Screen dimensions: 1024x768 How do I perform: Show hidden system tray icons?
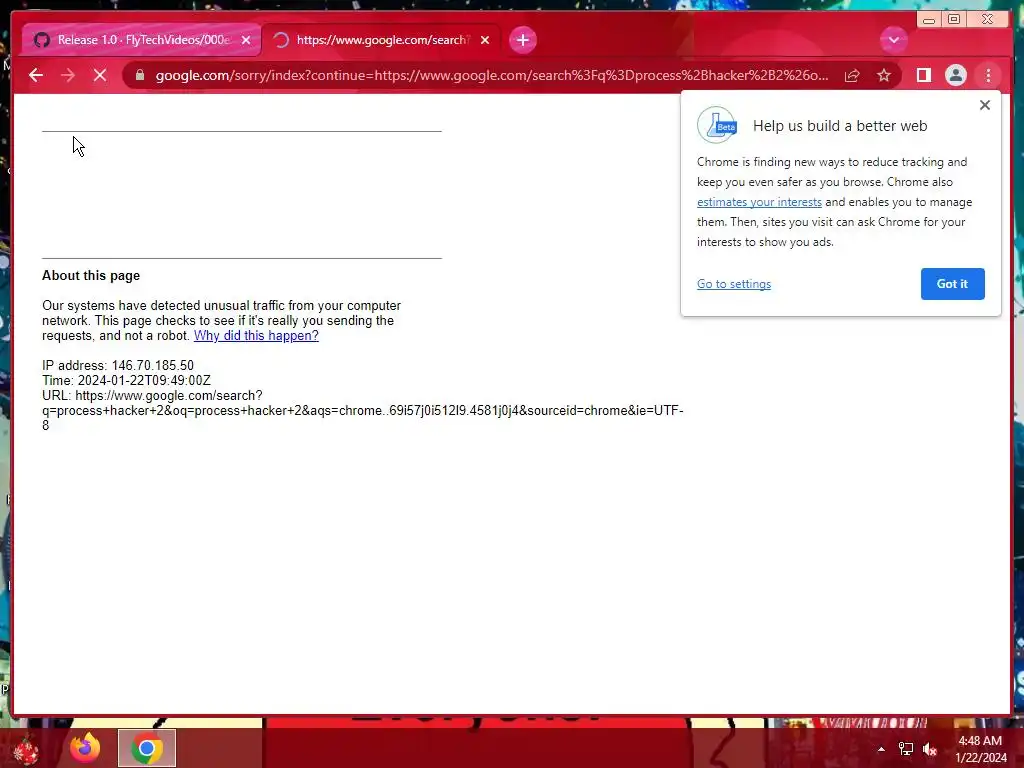(x=881, y=749)
